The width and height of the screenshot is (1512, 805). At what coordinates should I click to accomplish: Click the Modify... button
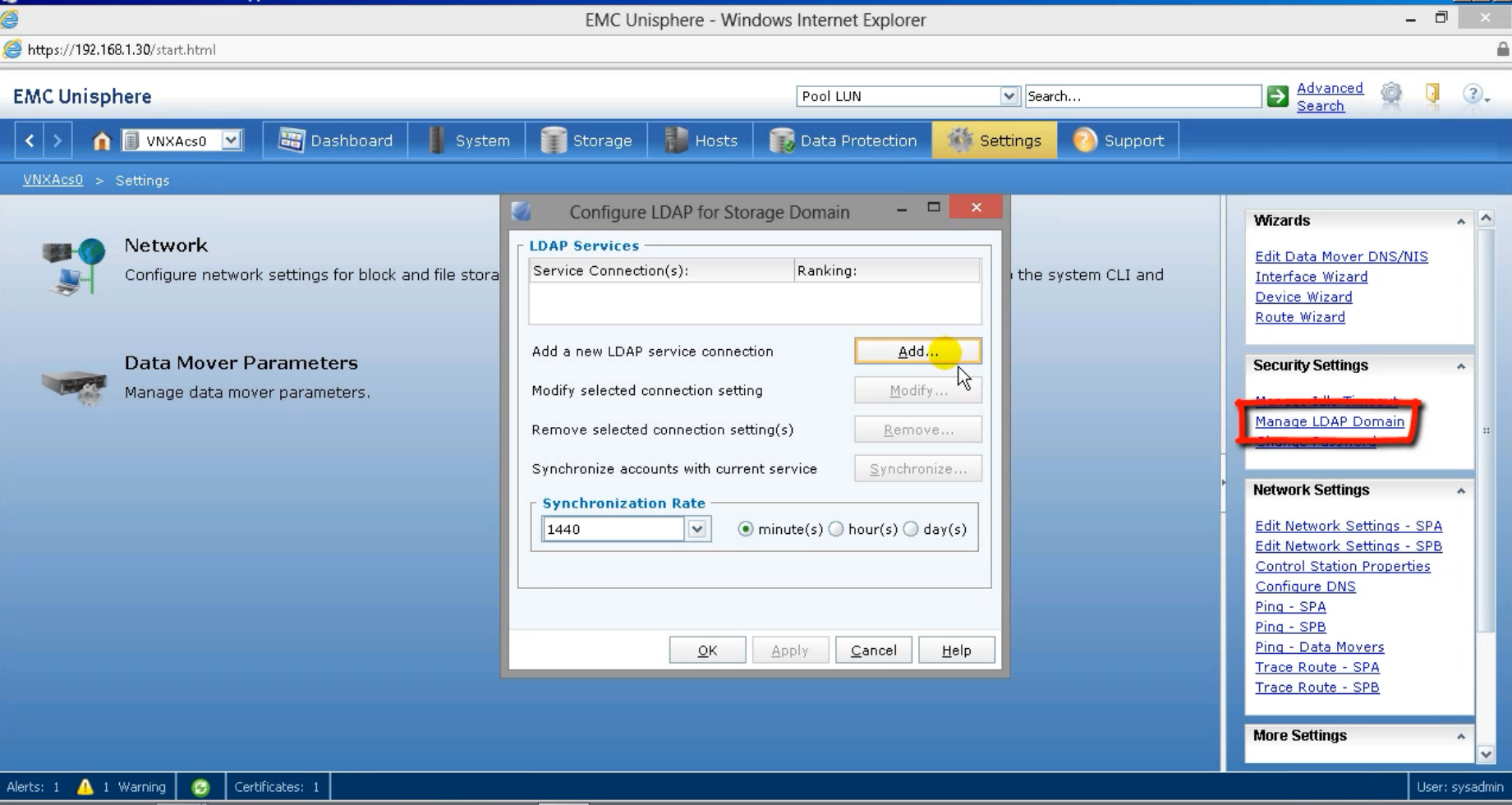(x=917, y=390)
